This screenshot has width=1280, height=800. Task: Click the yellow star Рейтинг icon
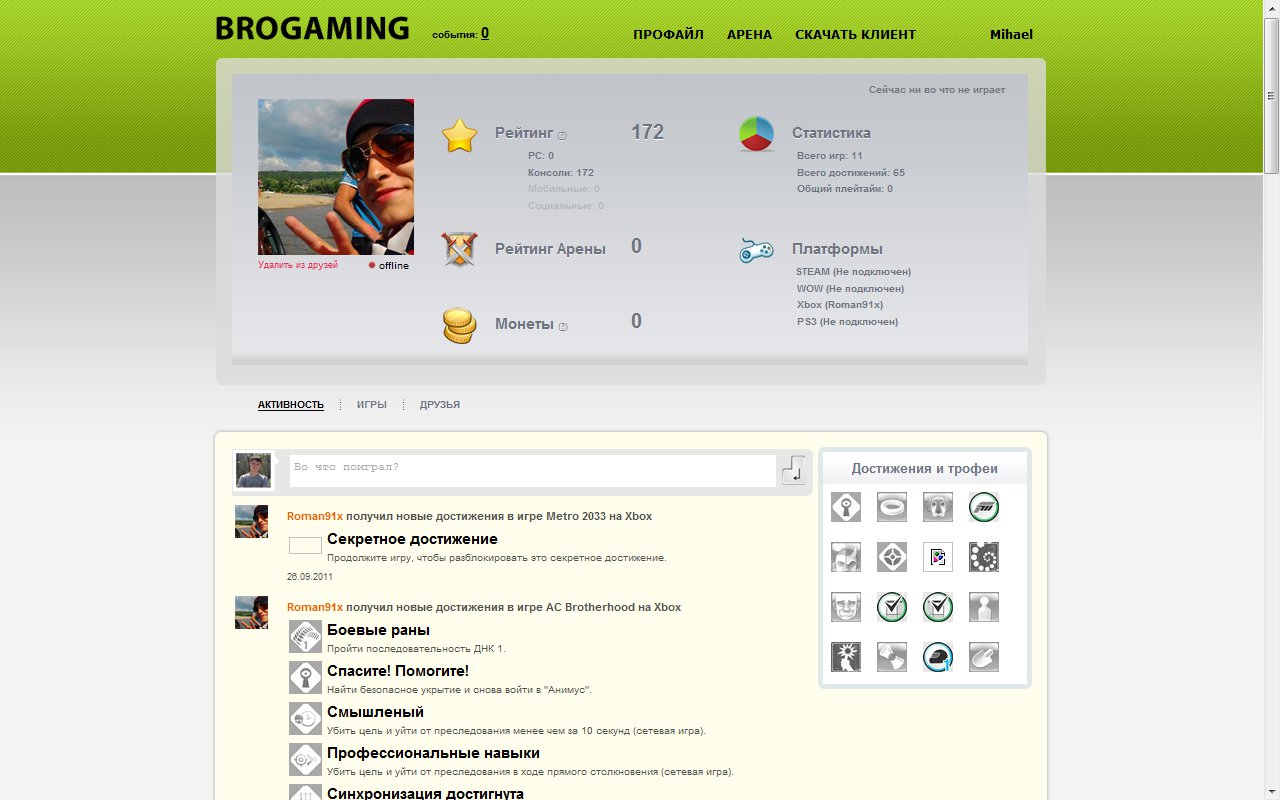pyautogui.click(x=458, y=132)
